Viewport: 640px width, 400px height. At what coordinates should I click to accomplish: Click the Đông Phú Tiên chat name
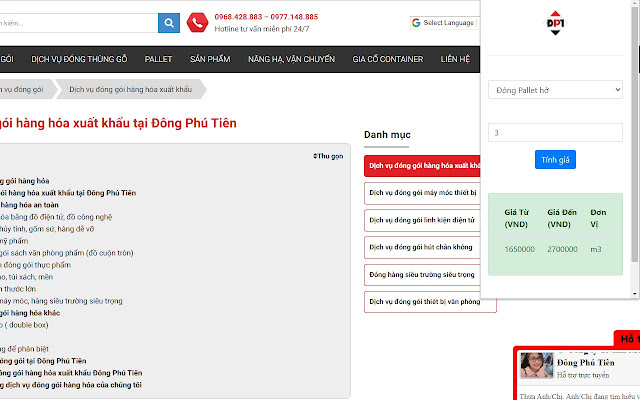(586, 362)
